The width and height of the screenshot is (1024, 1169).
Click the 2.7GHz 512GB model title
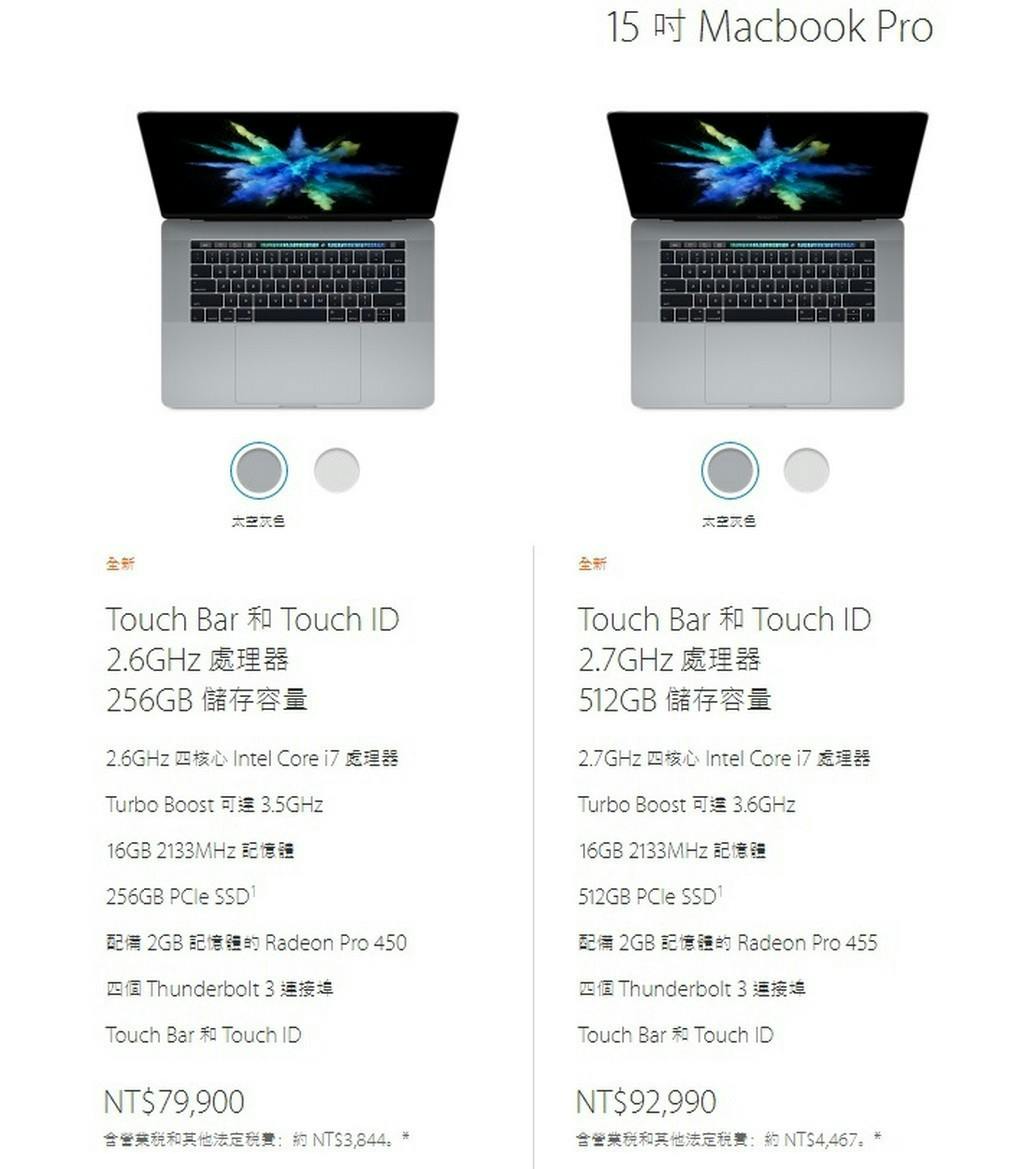[724, 660]
